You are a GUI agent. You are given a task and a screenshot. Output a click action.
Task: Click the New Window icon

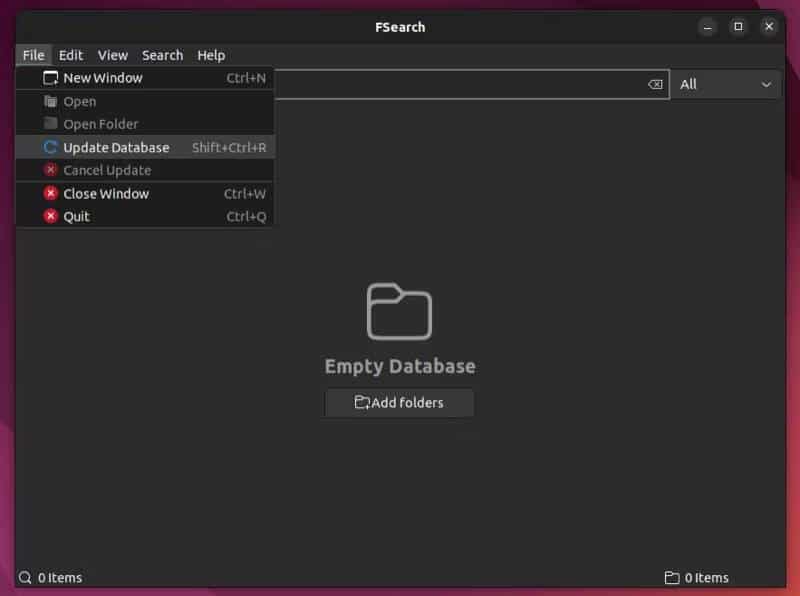click(49, 77)
